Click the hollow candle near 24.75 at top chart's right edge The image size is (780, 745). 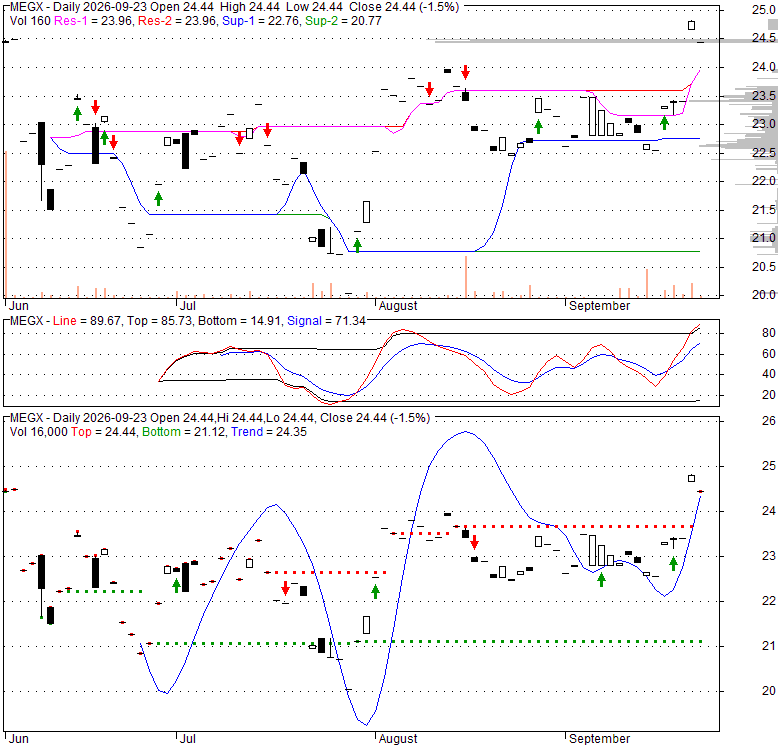(691, 25)
